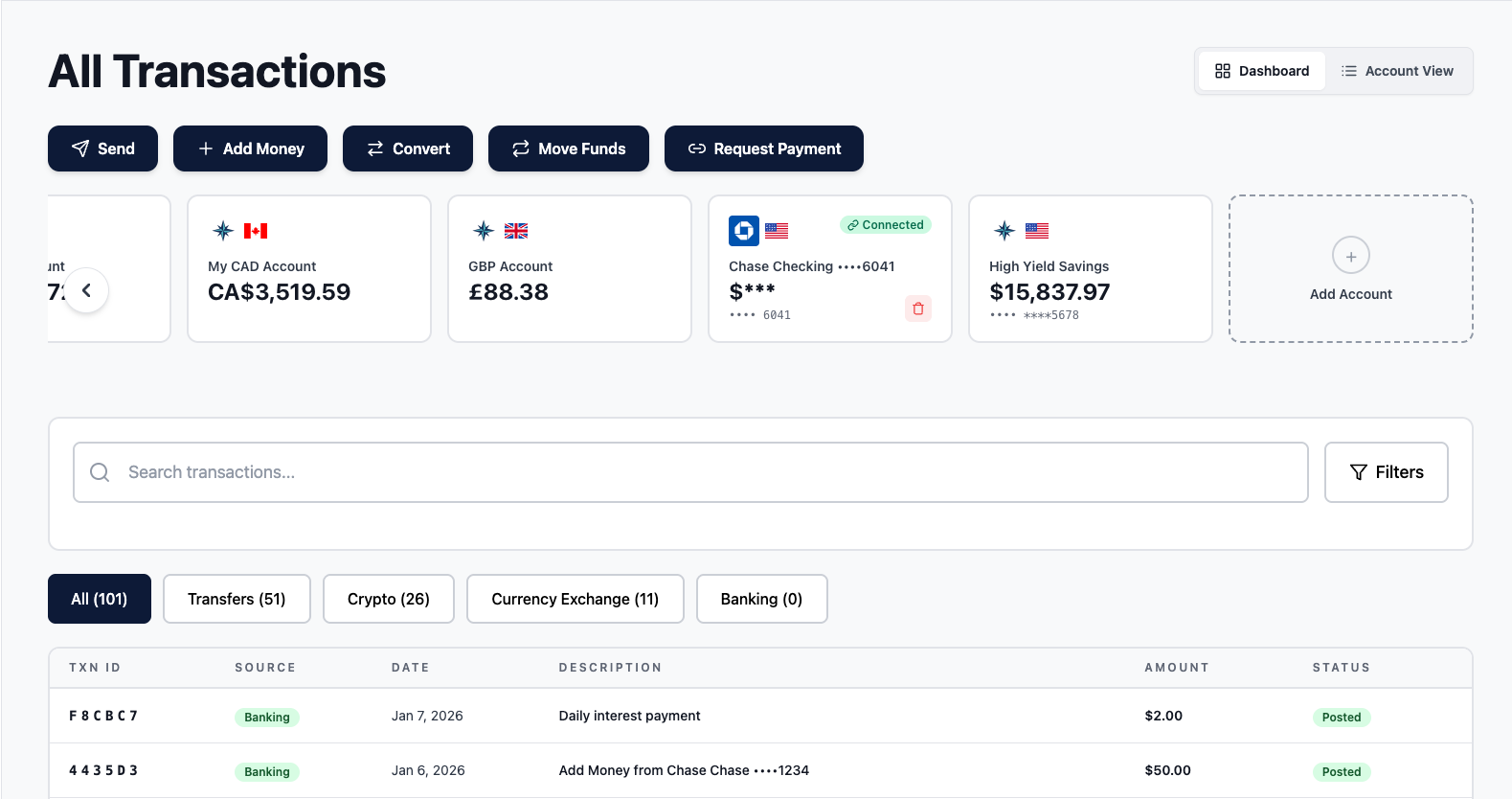Click the left chevron to scroll accounts

coord(86,290)
